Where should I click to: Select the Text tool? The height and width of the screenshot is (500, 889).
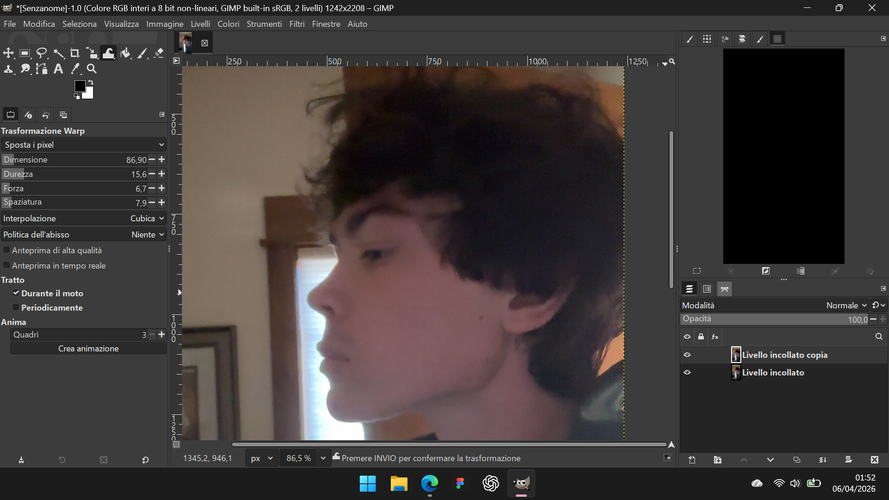[58, 69]
